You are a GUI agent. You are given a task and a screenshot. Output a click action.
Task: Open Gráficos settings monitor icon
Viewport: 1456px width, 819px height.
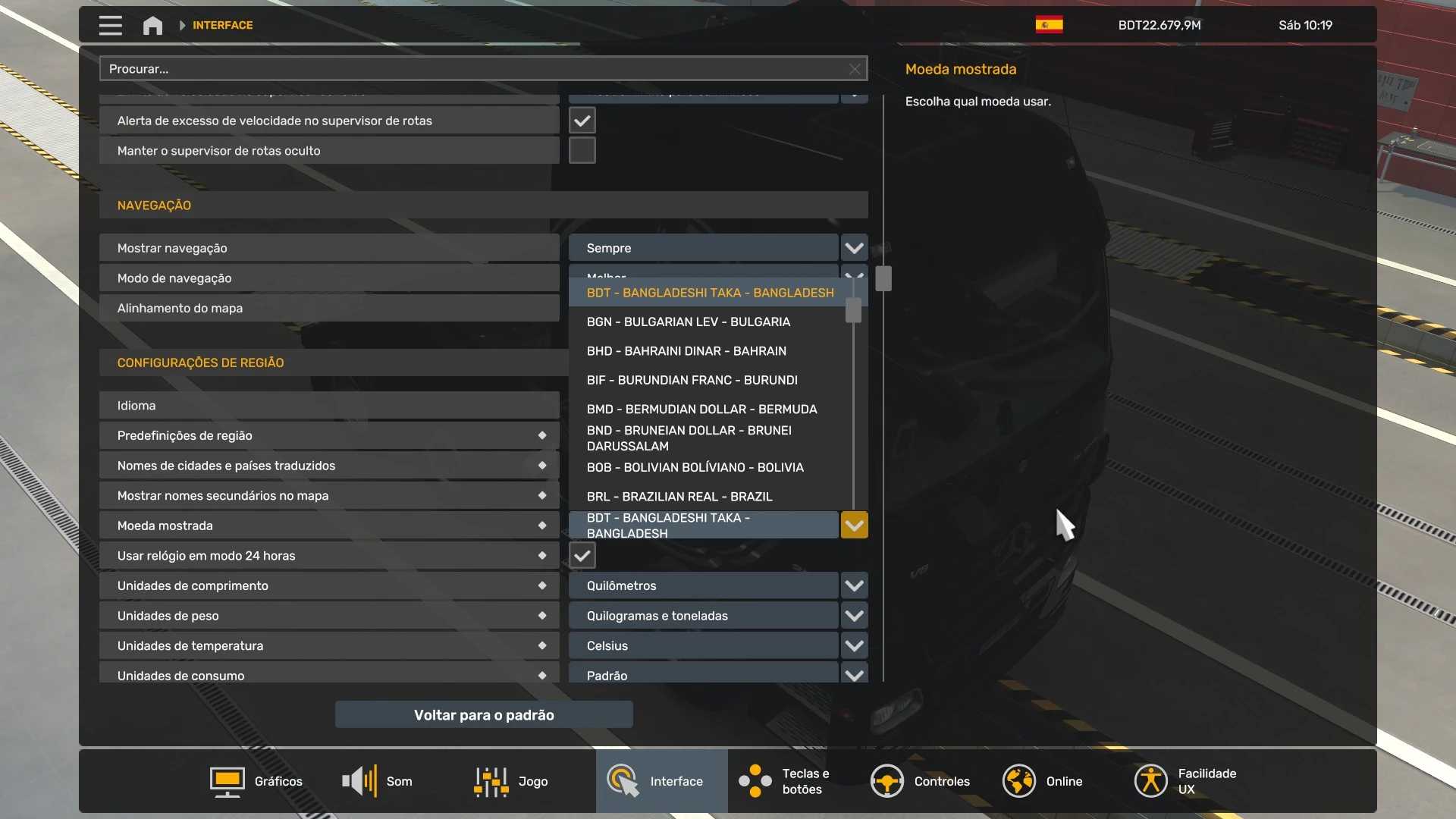pyautogui.click(x=227, y=781)
